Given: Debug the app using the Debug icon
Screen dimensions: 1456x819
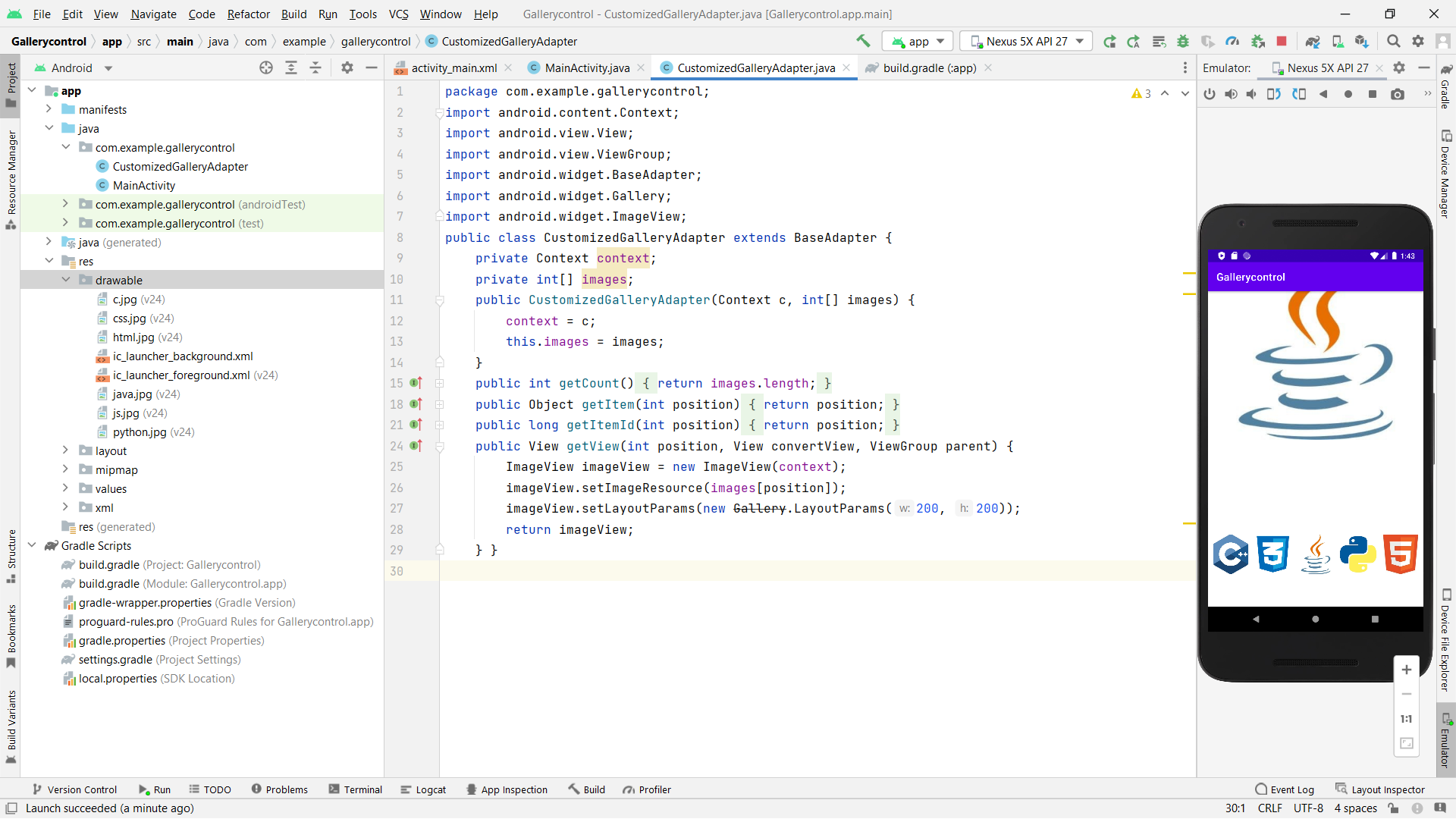Looking at the screenshot, I should point(1184,41).
